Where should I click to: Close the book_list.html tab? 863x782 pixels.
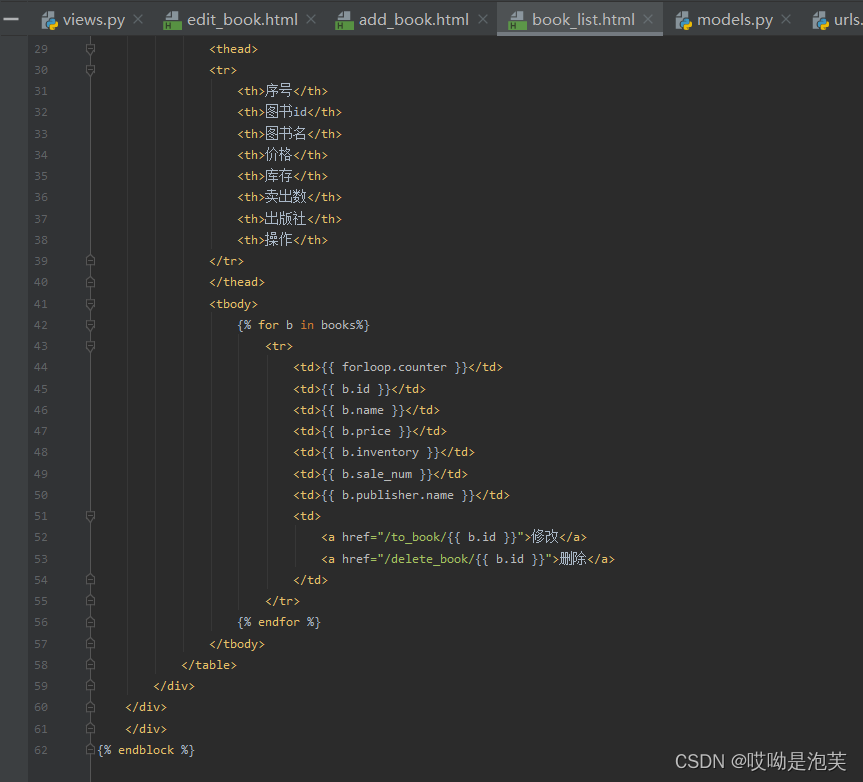click(648, 19)
